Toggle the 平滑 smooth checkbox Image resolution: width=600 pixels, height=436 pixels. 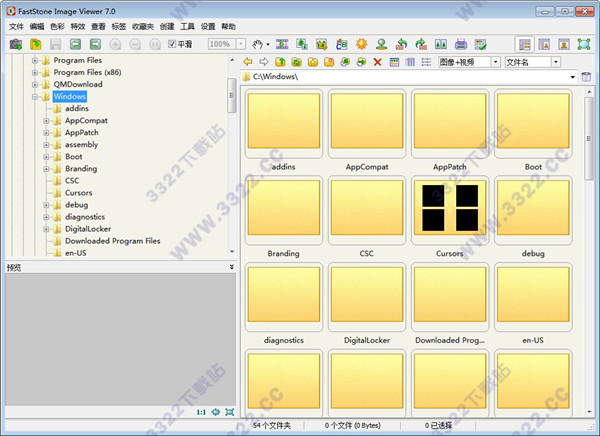172,44
